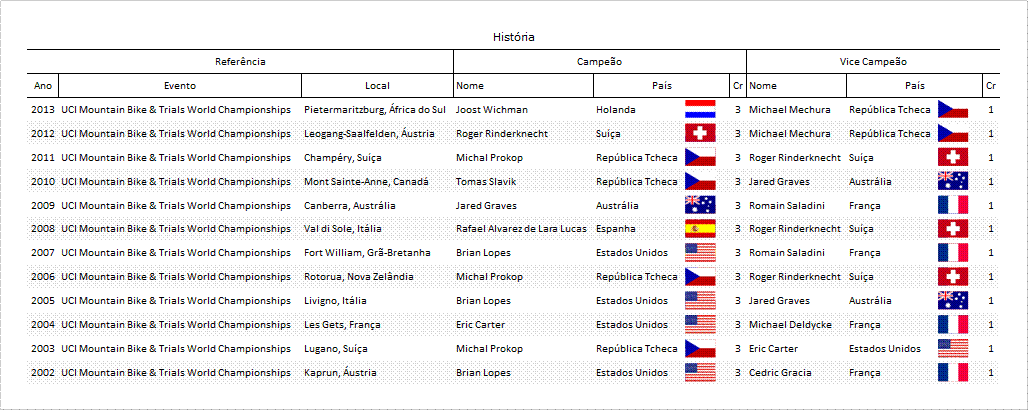Click the Netherlands flag in the 2013 row
This screenshot has width=1028, height=411.
(700, 109)
